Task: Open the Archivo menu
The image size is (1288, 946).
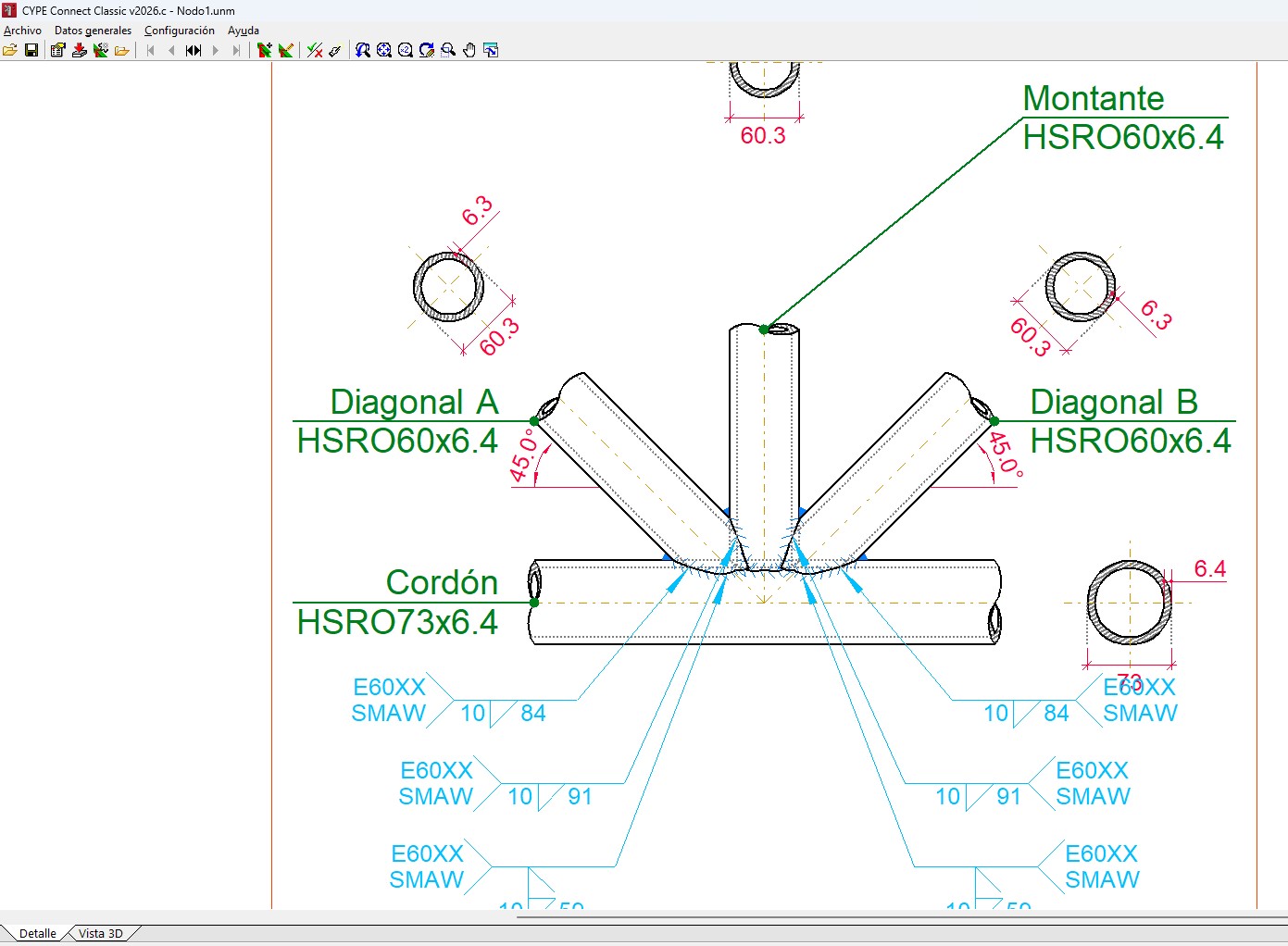Action: pos(22,31)
